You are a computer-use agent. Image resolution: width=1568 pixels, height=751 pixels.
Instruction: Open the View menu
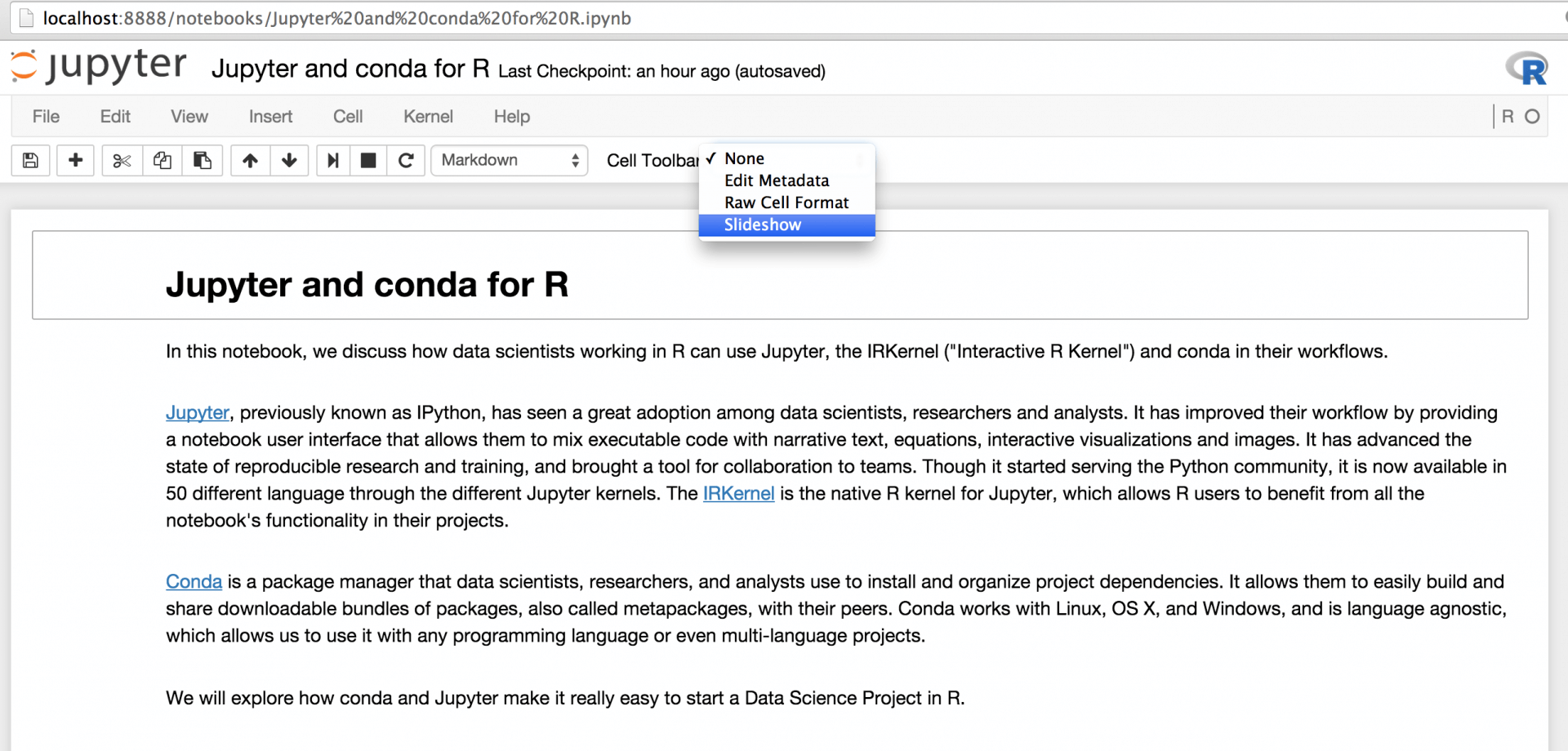pos(189,117)
